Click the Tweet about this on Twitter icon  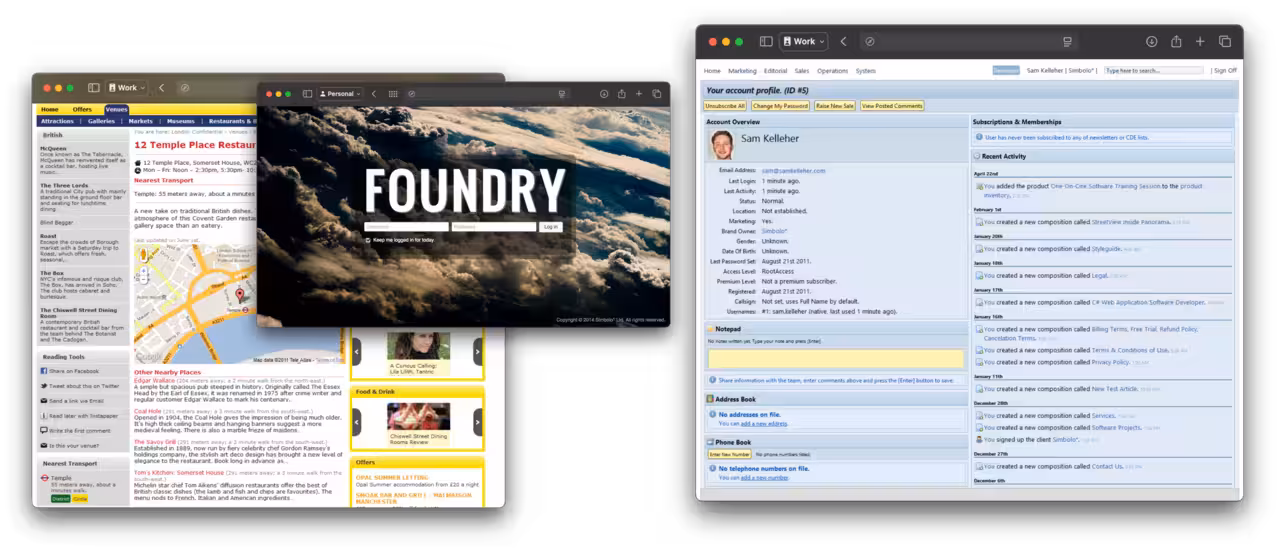pos(44,385)
